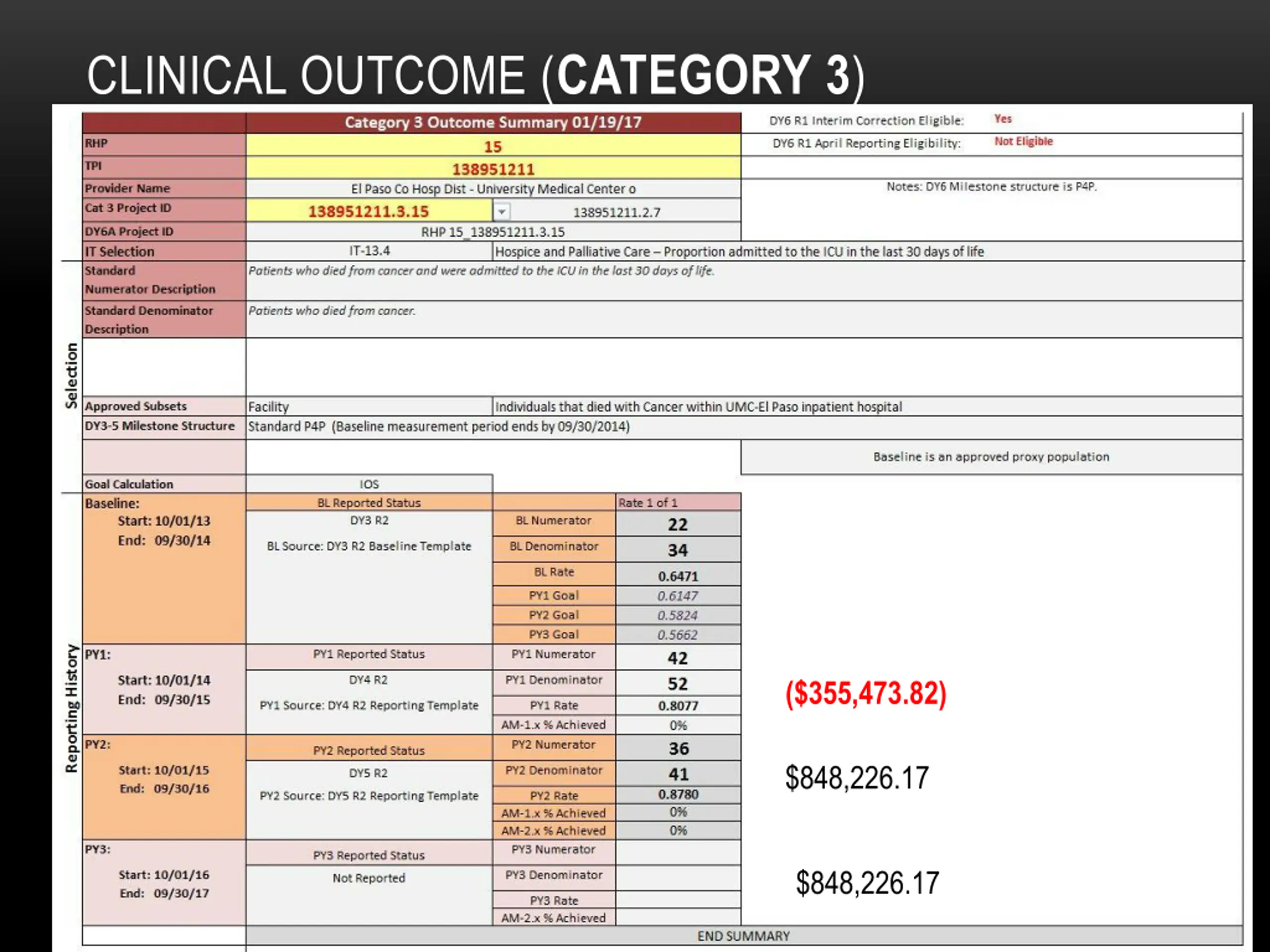Click the DY6 R1 Interim Correction 'Yes' value
The width and height of the screenshot is (1270, 952).
point(1003,119)
